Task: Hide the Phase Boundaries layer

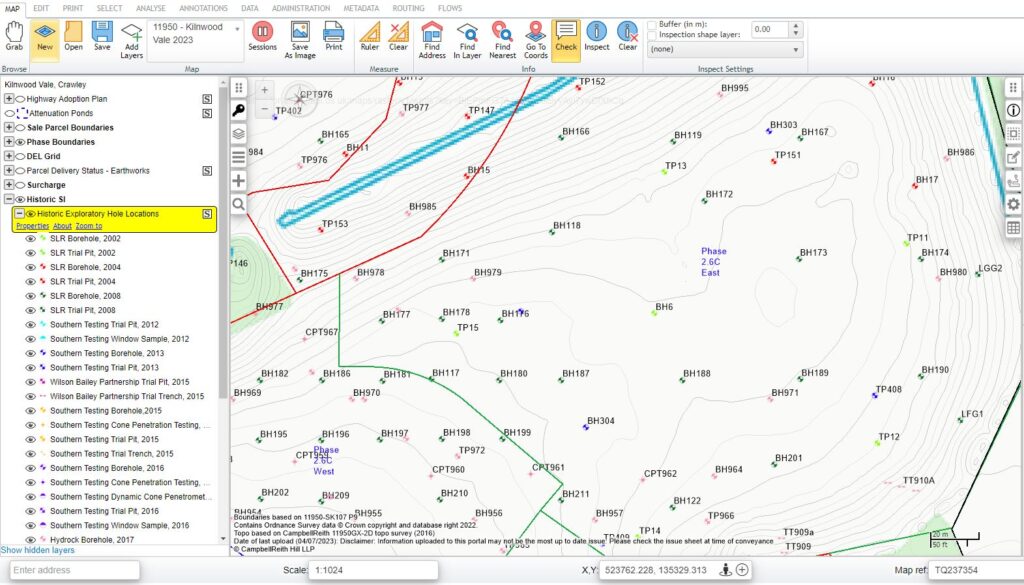Action: click(20, 142)
